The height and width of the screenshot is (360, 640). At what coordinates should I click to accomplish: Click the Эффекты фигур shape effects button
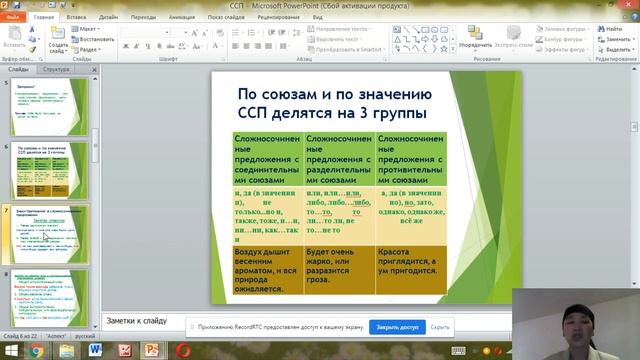tap(561, 49)
